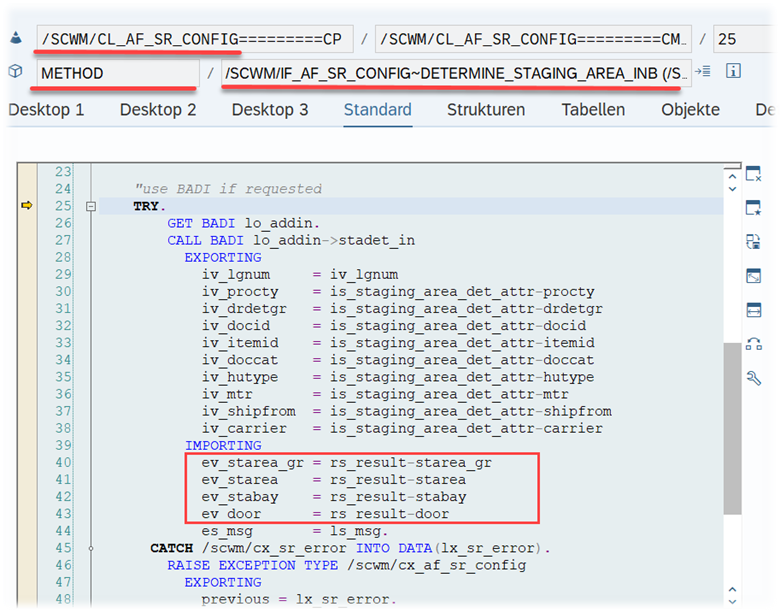
Task: Click the line number field showing 25
Action: [744, 39]
